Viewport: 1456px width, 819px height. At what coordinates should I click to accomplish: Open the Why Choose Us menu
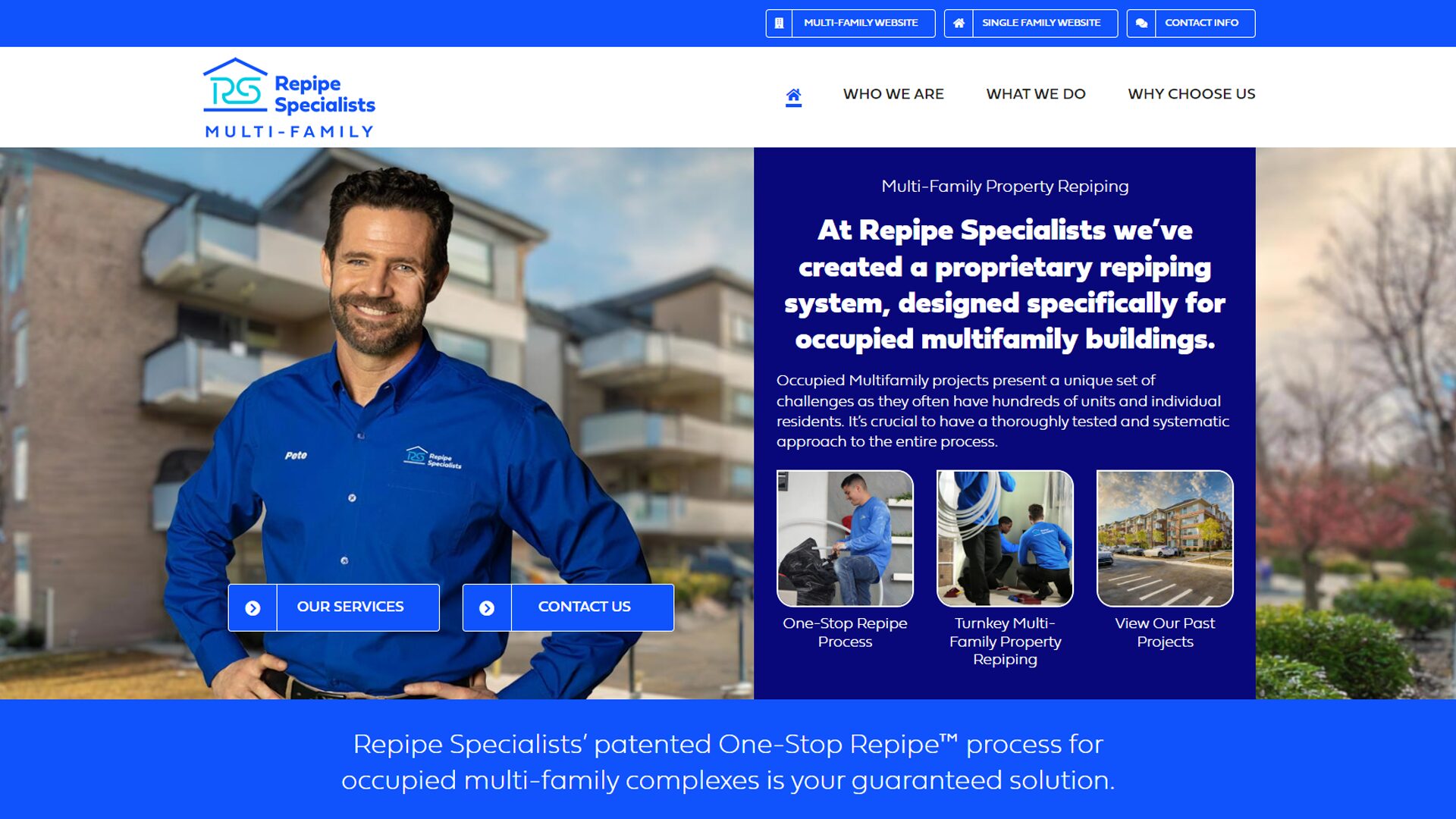pyautogui.click(x=1191, y=94)
